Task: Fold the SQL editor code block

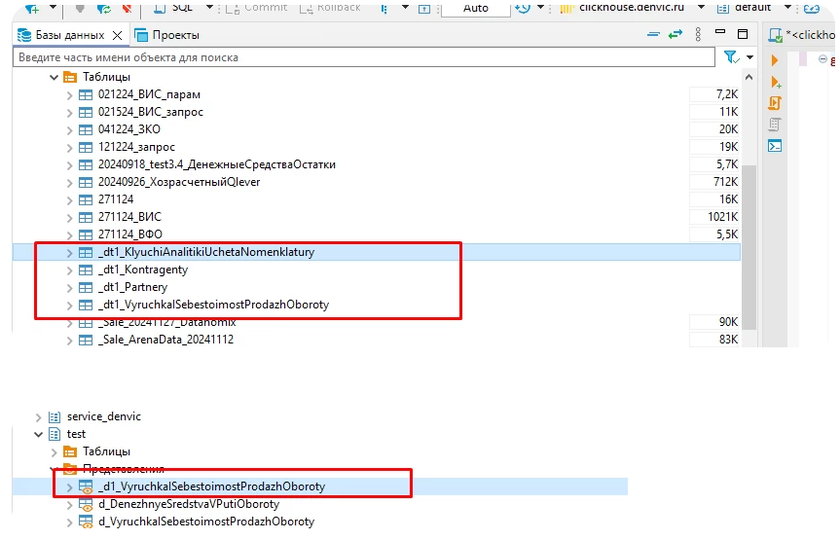Action: (x=822, y=59)
